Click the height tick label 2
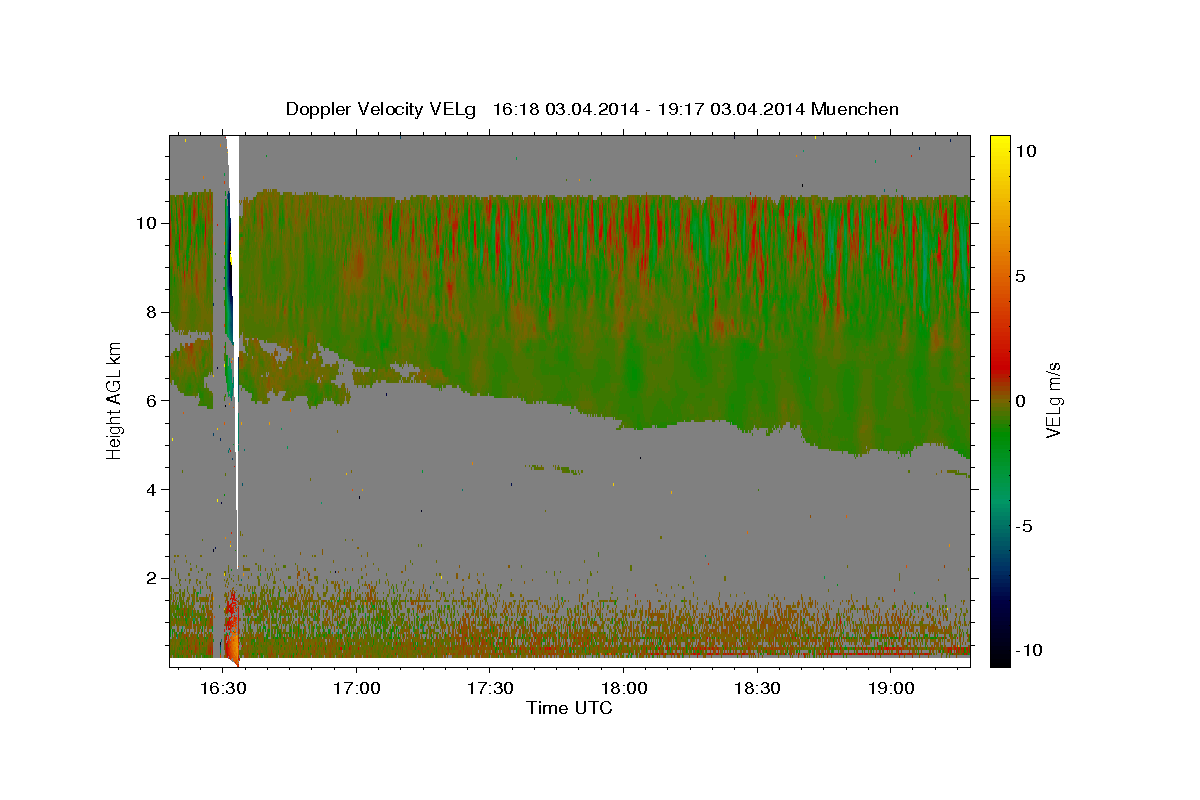Viewport: 1200px width, 800px height. [152, 578]
